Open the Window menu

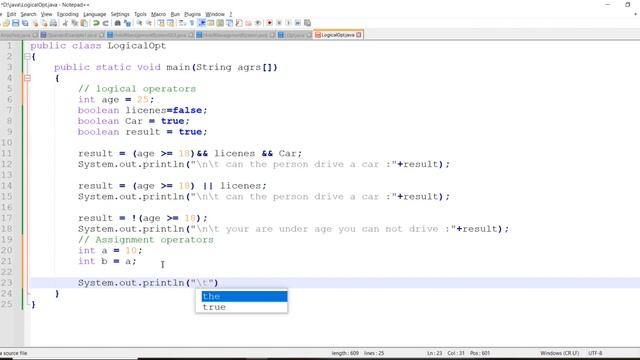pyautogui.click(x=215, y=14)
